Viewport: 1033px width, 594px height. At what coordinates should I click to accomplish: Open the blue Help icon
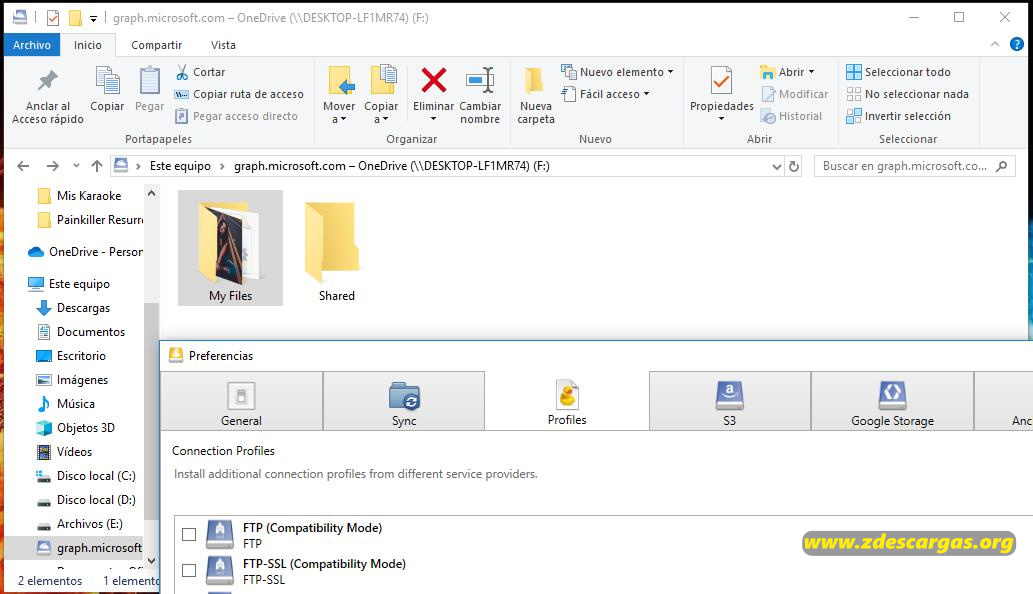1017,44
